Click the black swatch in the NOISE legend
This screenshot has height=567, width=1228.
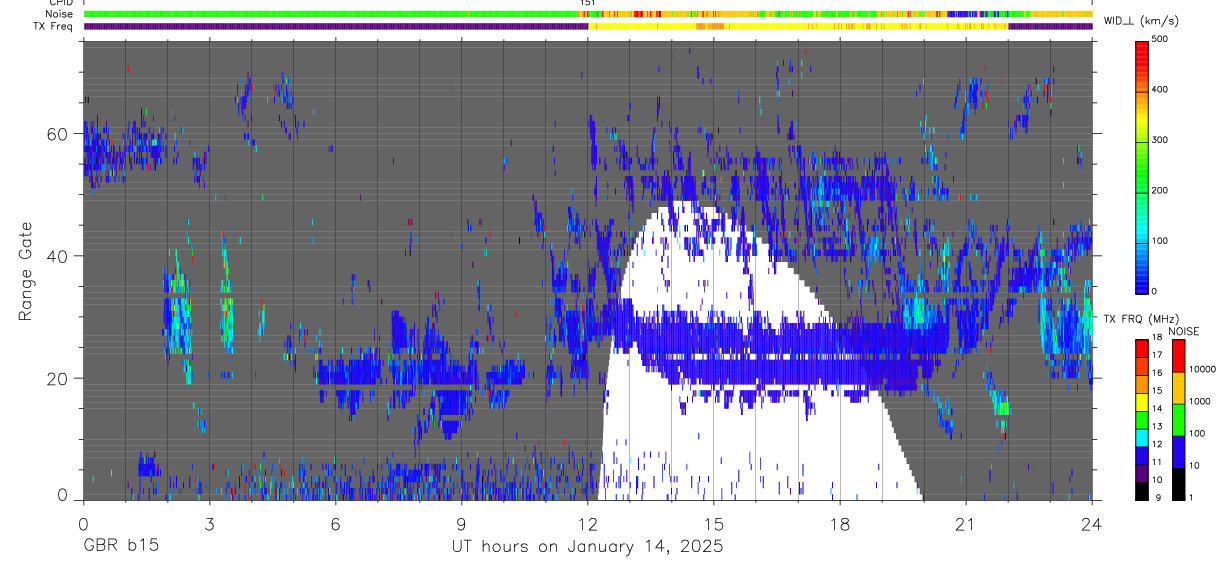(1178, 483)
